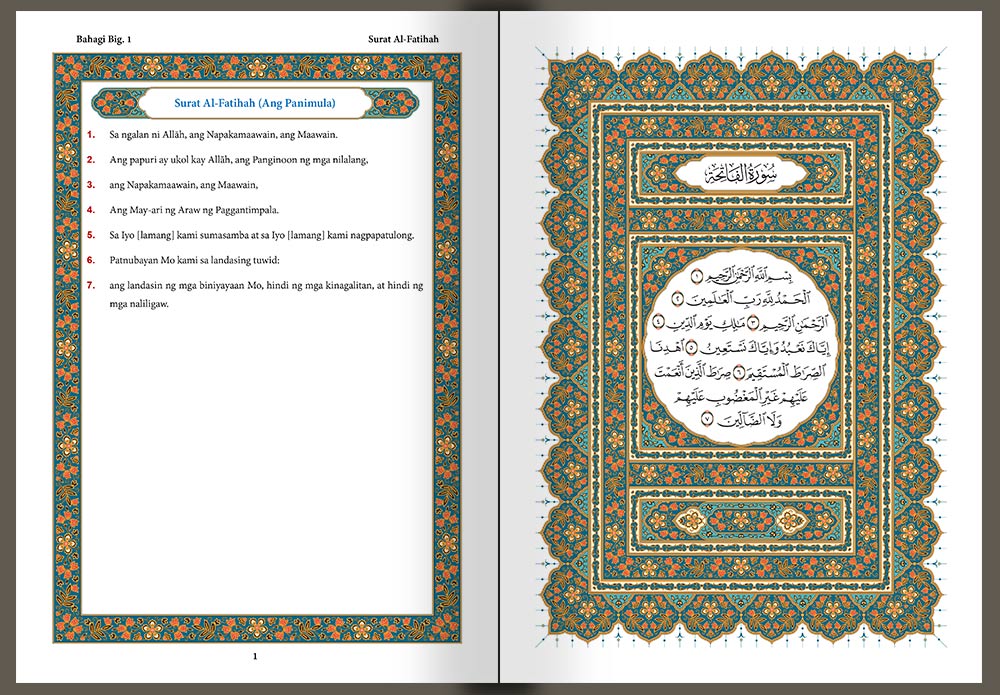Click the red verse number "1."
This screenshot has width=1000, height=695.
click(91, 135)
